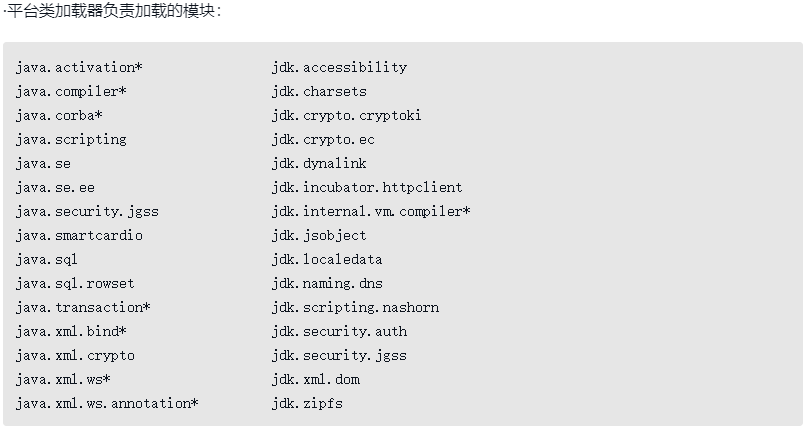Screen dimensions: 807x432
Task: Click the jdk.localedata entry
Action: (x=327, y=259)
